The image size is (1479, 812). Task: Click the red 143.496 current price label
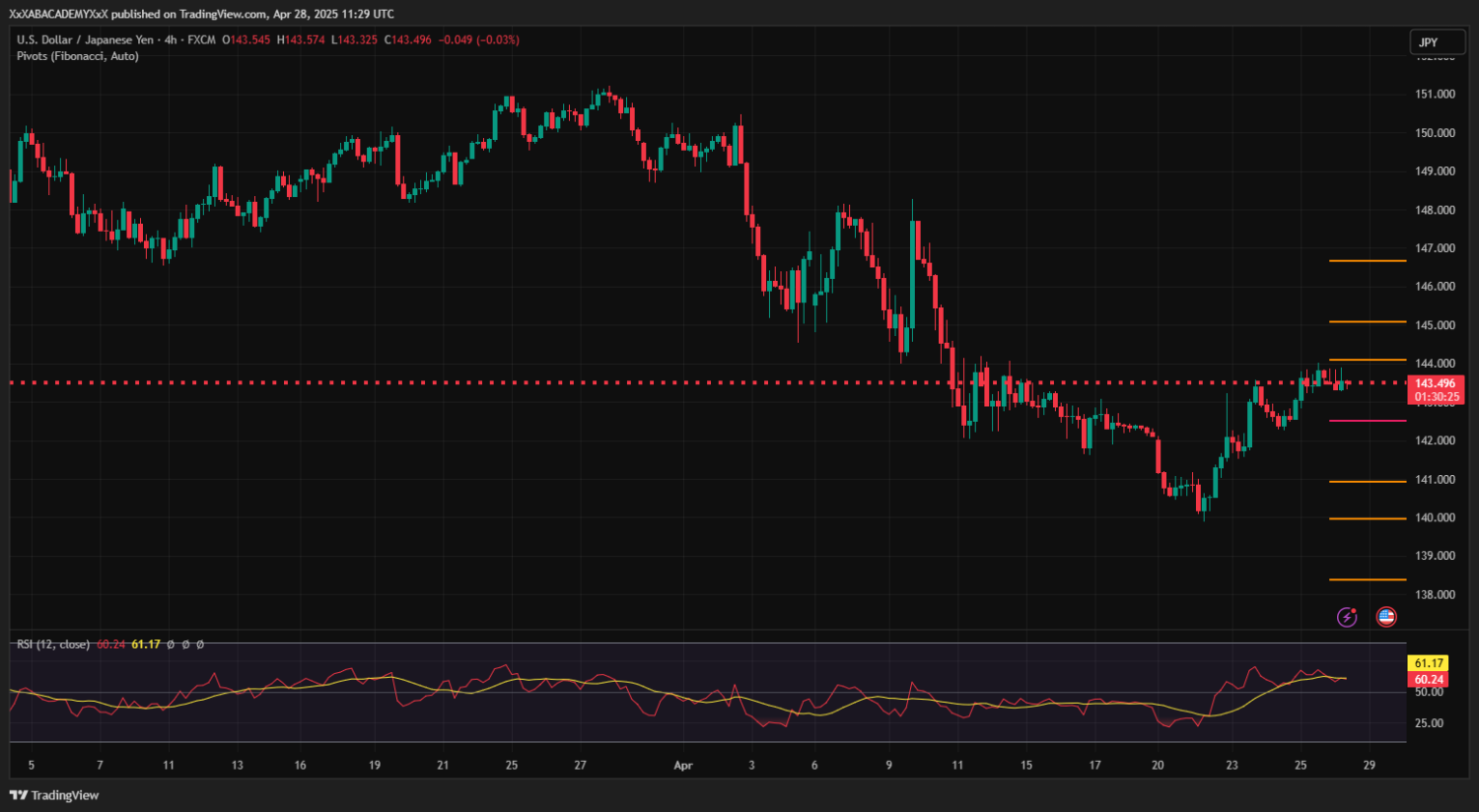click(x=1435, y=383)
